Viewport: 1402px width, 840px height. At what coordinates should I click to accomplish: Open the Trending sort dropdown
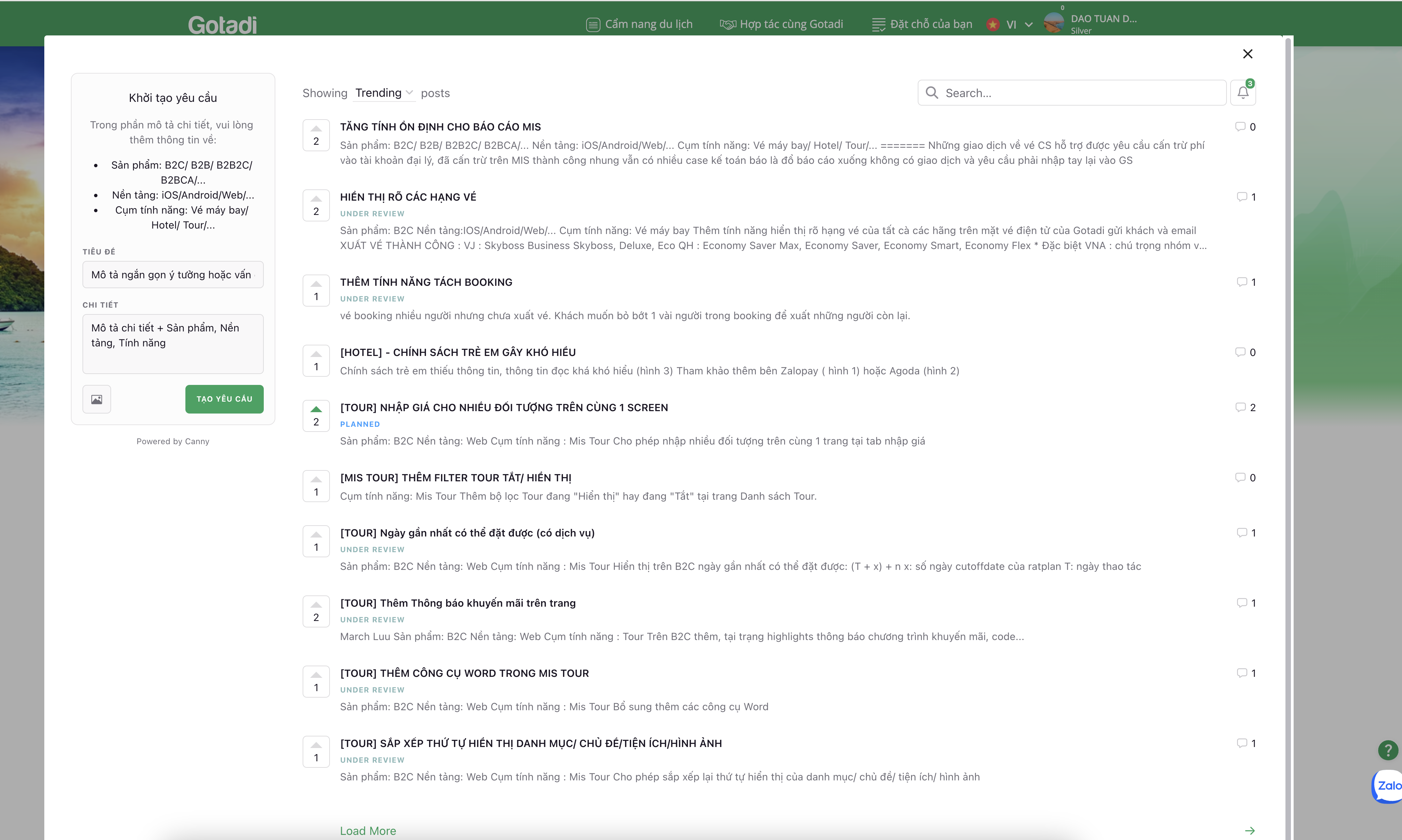tap(384, 93)
